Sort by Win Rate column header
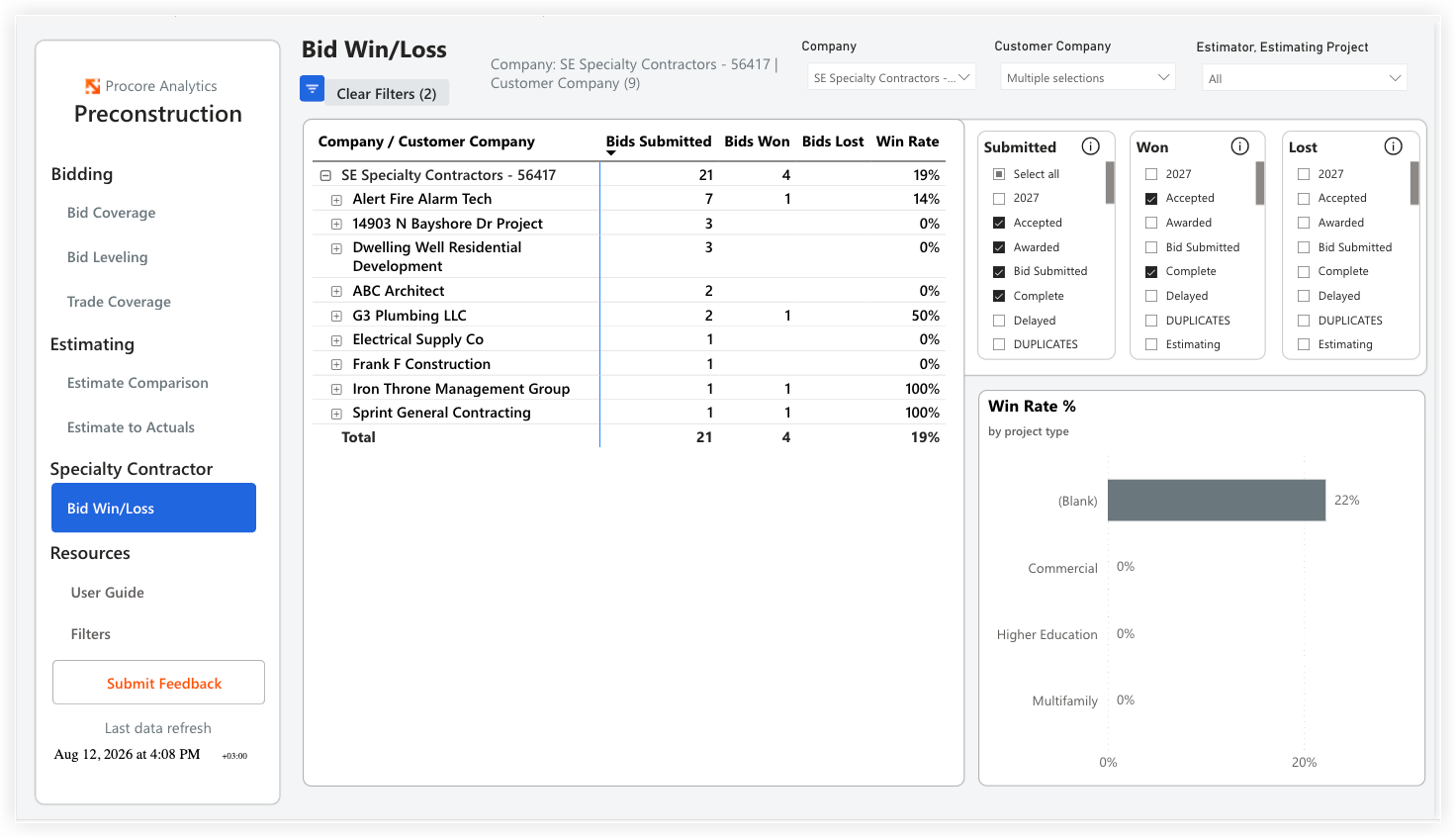Viewport: 1456px width, 838px height. coord(907,141)
